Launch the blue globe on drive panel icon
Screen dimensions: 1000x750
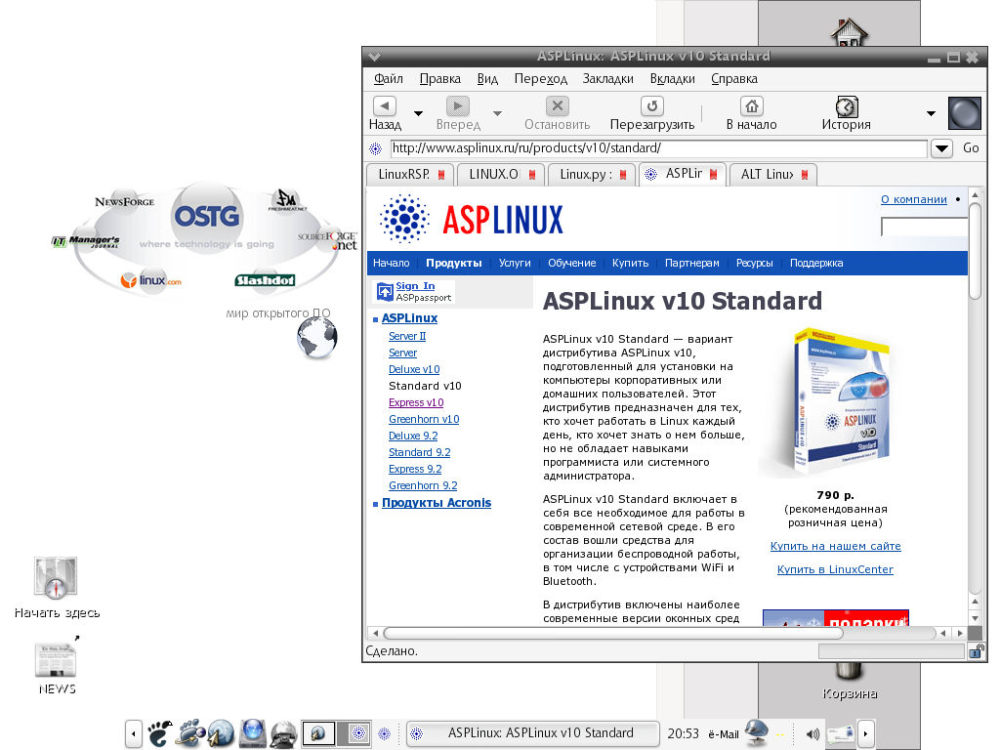[x=253, y=733]
